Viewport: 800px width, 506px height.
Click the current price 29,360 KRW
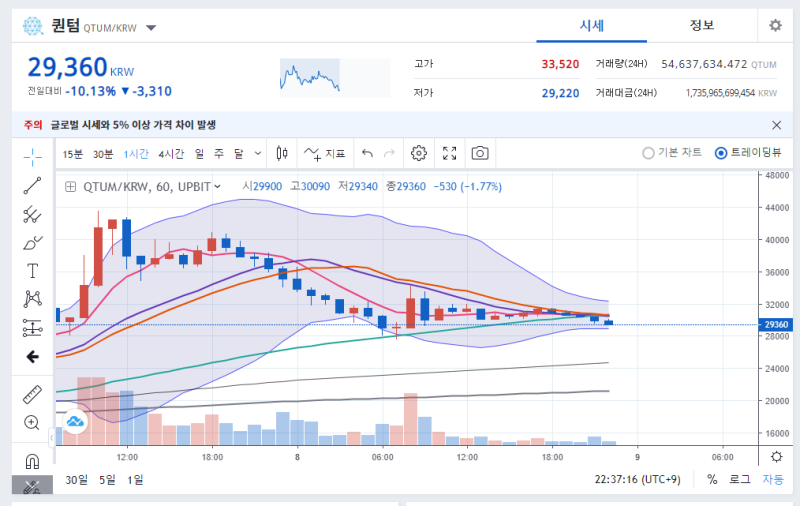tap(81, 67)
